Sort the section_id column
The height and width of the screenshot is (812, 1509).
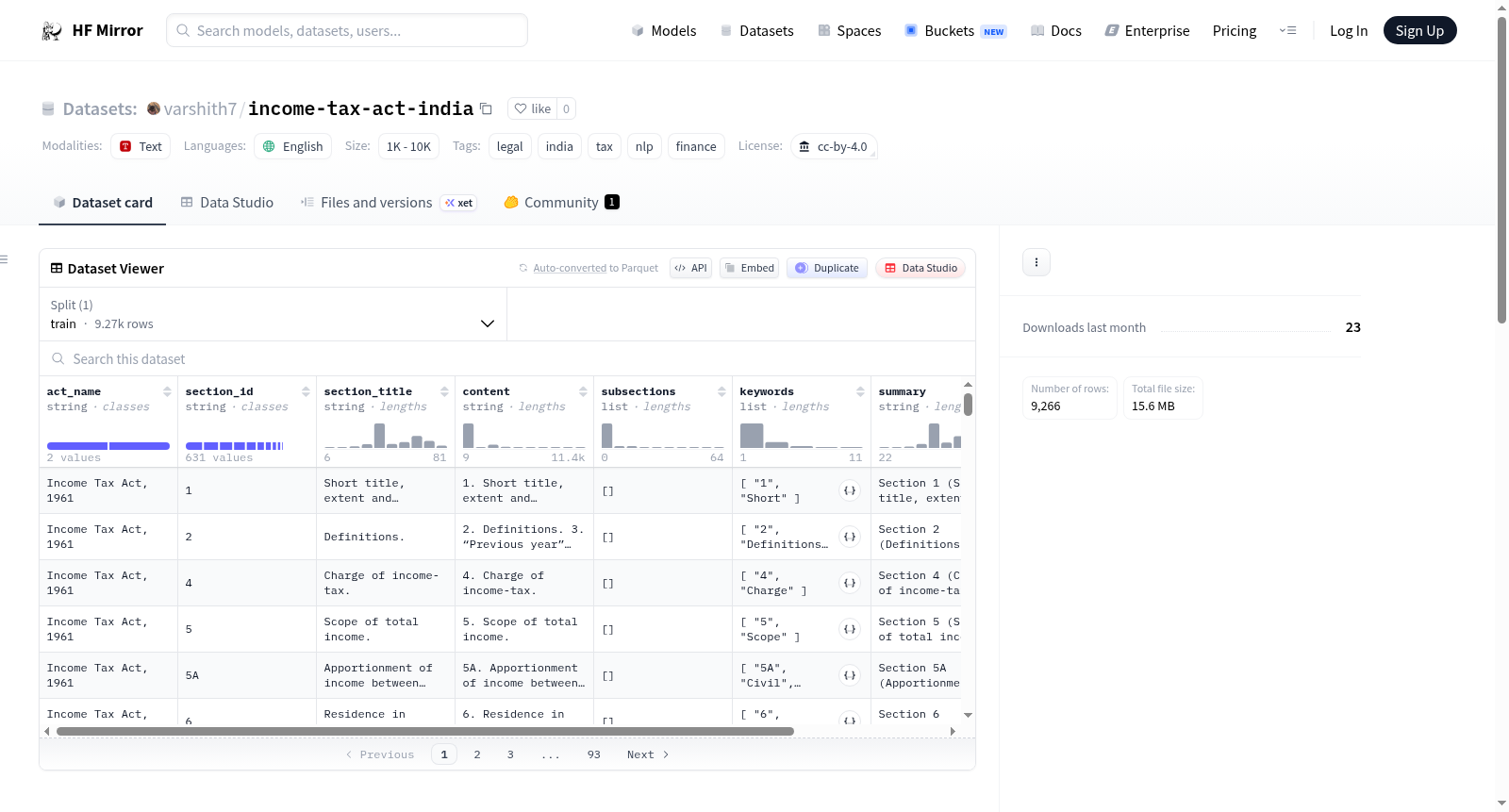click(x=306, y=391)
